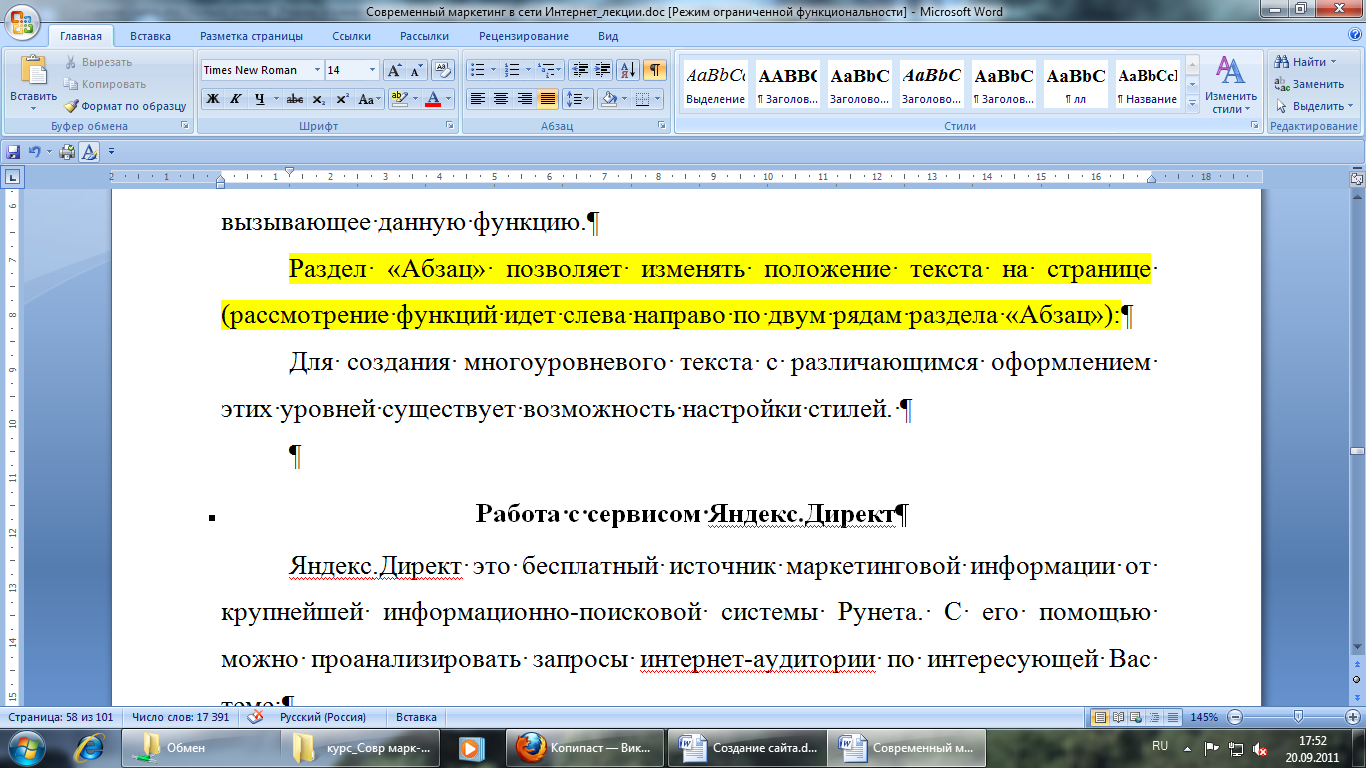
Task: Click the Decrease Indent icon
Action: tap(579, 70)
